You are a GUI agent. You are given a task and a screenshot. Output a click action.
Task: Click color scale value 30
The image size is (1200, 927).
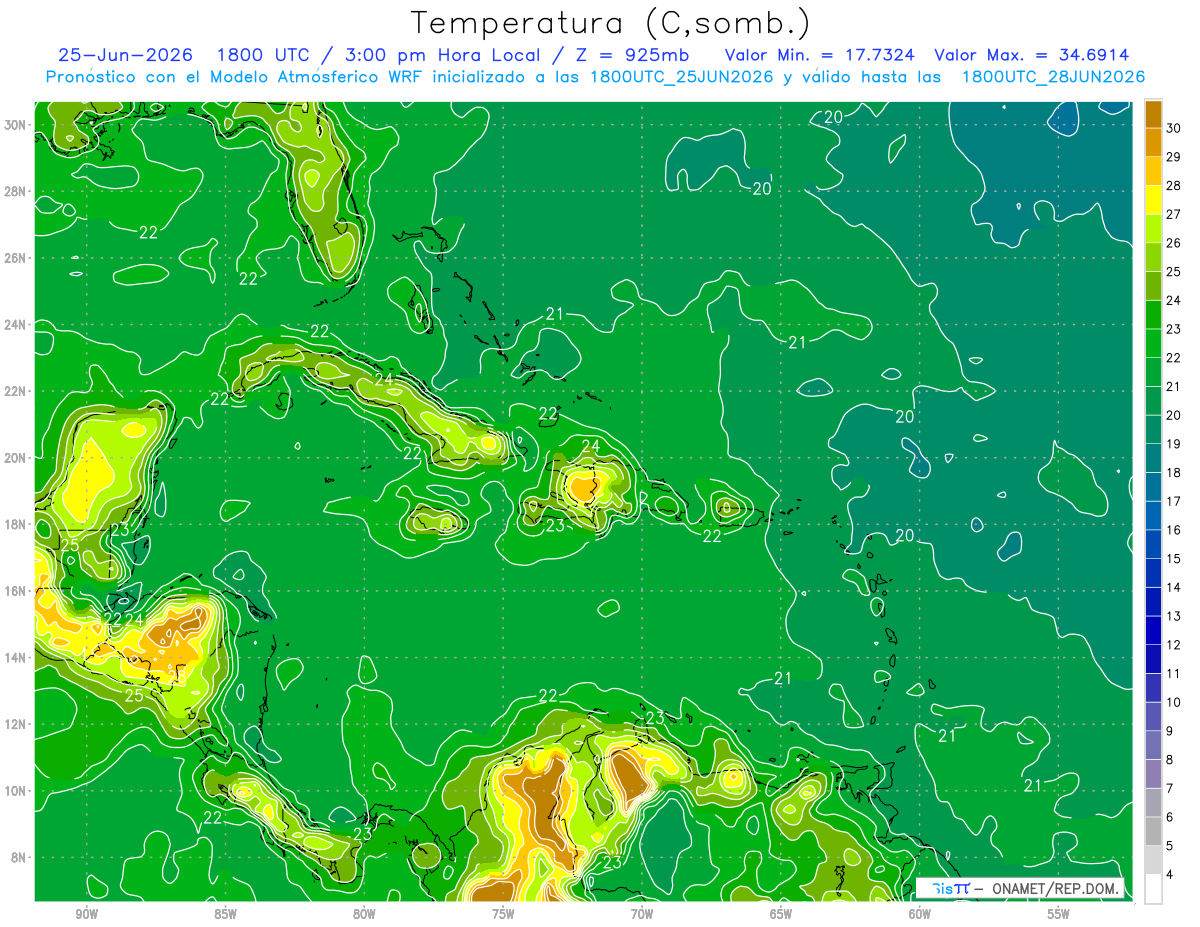click(1174, 128)
